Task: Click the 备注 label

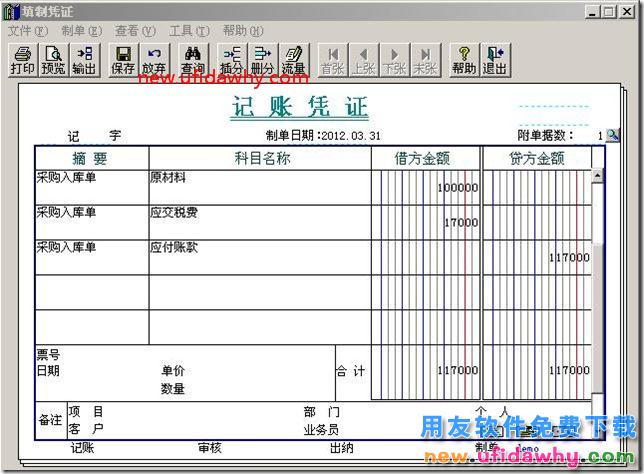Action: 50,420
